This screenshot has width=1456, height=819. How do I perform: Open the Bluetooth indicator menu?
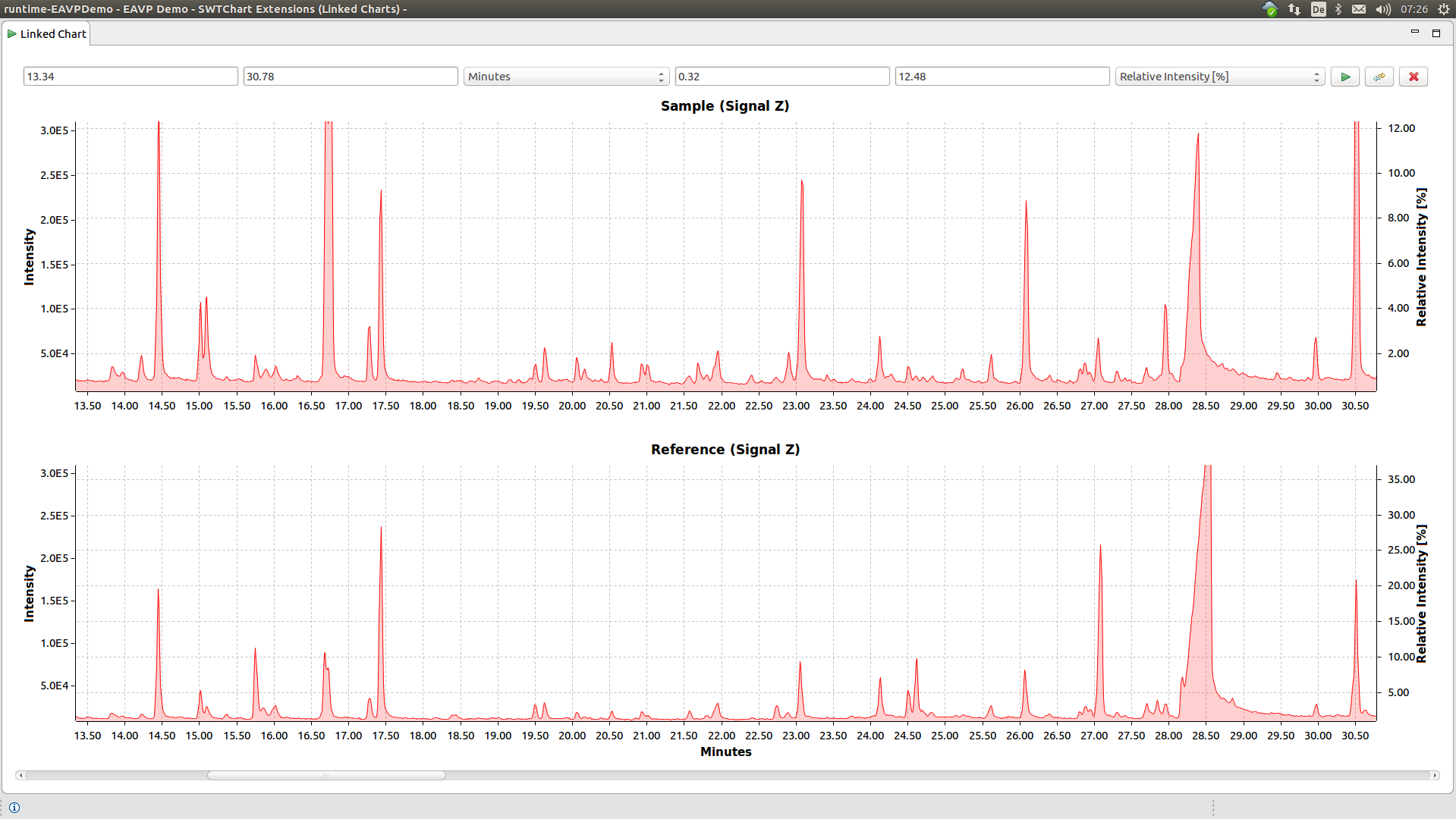1338,9
